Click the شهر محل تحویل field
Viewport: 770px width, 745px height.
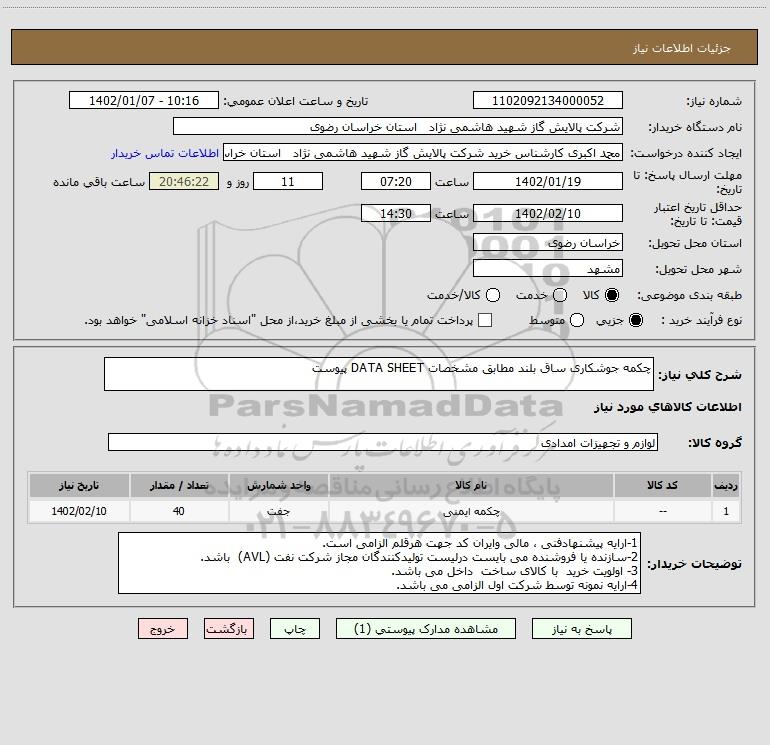[546, 269]
